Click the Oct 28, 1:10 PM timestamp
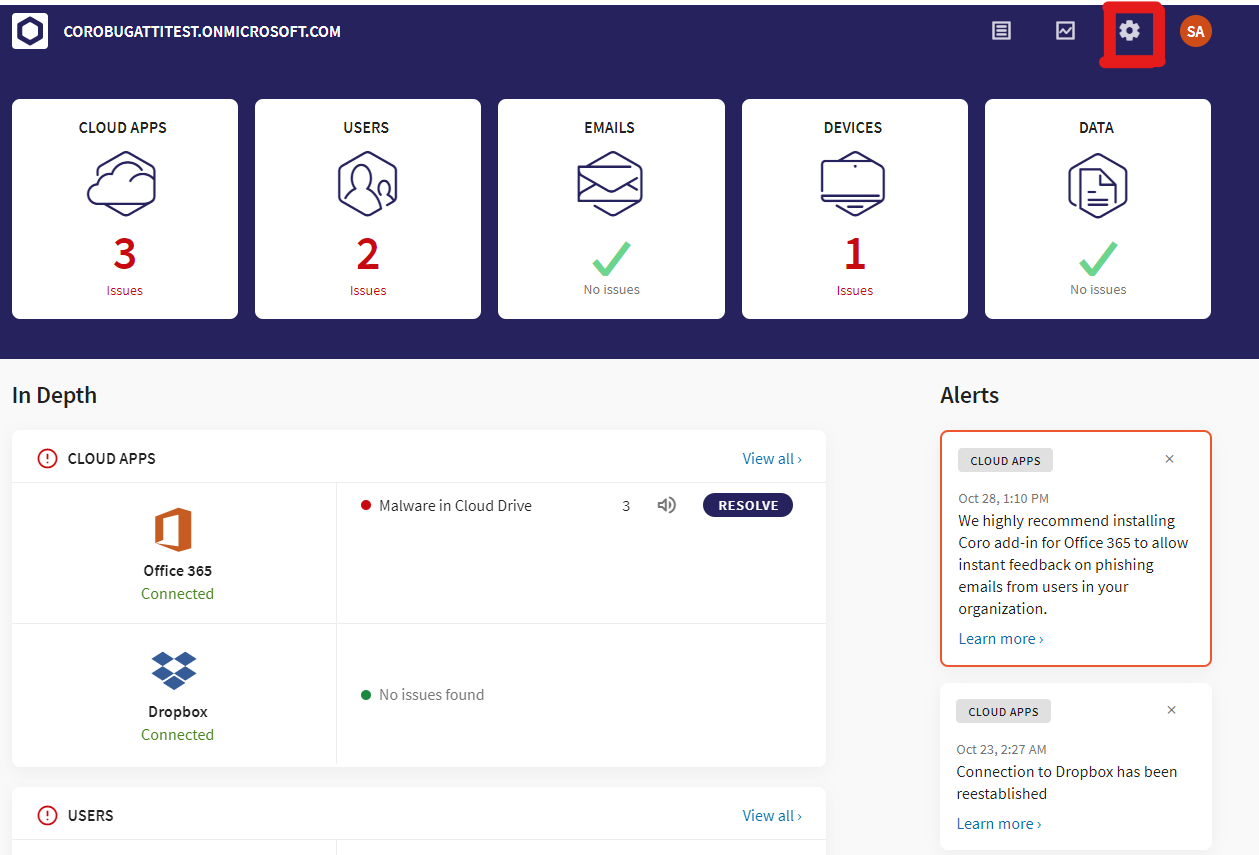 tap(1003, 498)
